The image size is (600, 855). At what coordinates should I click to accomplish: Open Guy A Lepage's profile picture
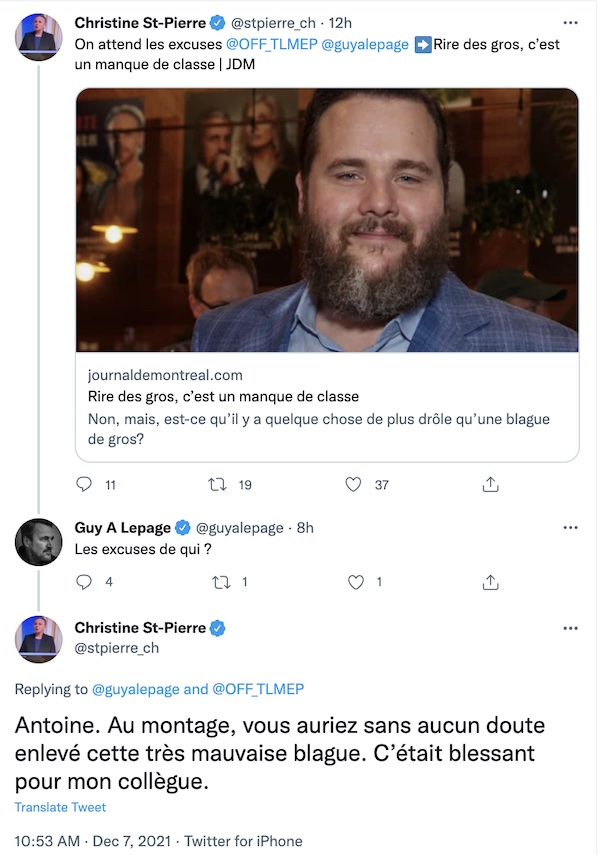[x=38, y=542]
